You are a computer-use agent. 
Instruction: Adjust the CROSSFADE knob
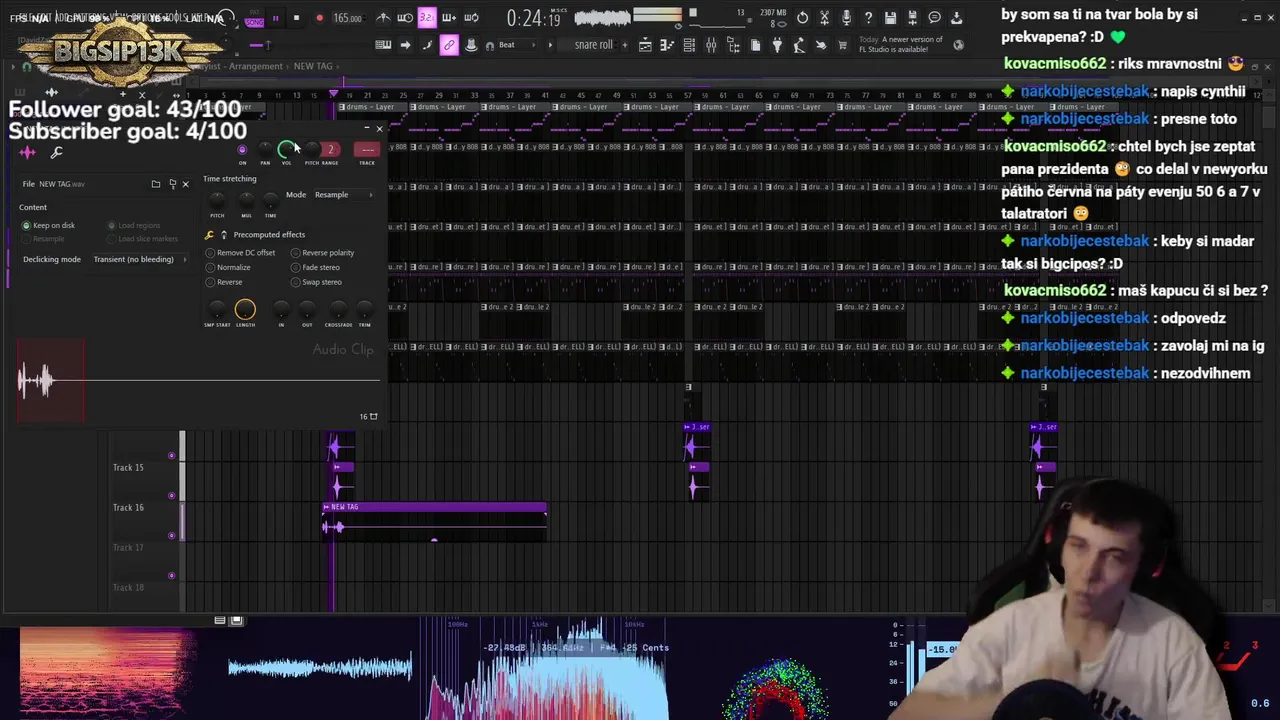(x=338, y=310)
